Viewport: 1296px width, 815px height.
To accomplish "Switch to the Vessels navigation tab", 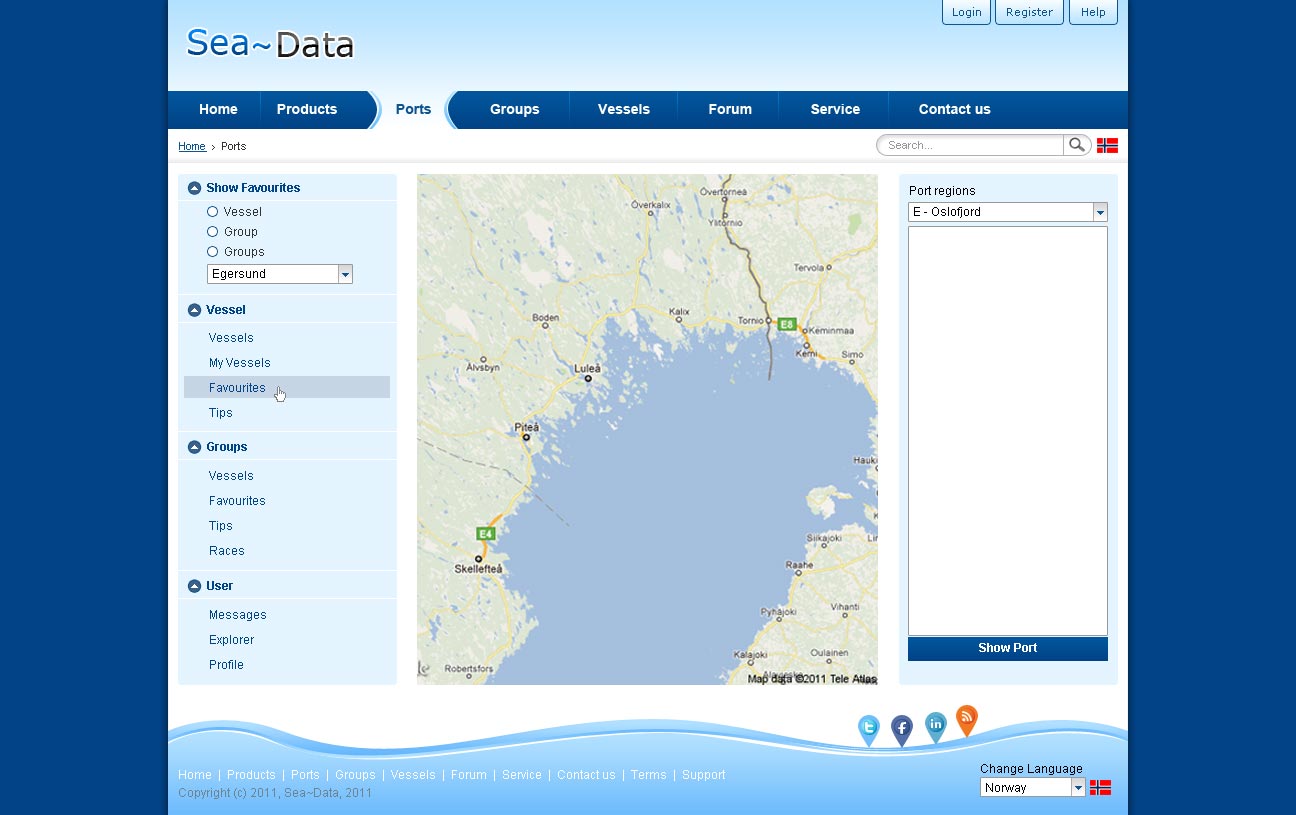I will tap(623, 109).
